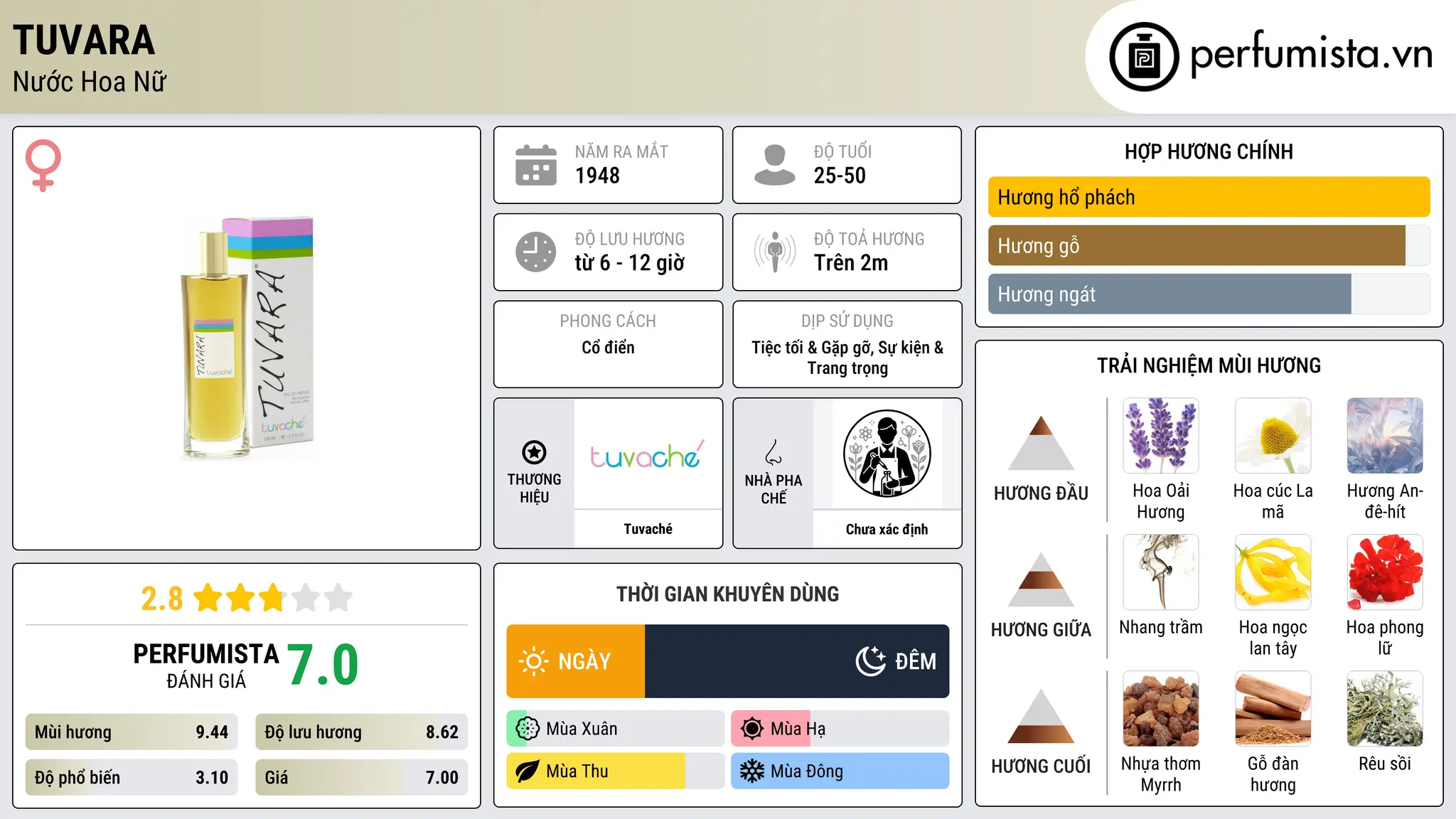Click the yellow Hương hổ phách accord bar
The height and width of the screenshot is (819, 1456).
tap(1209, 197)
